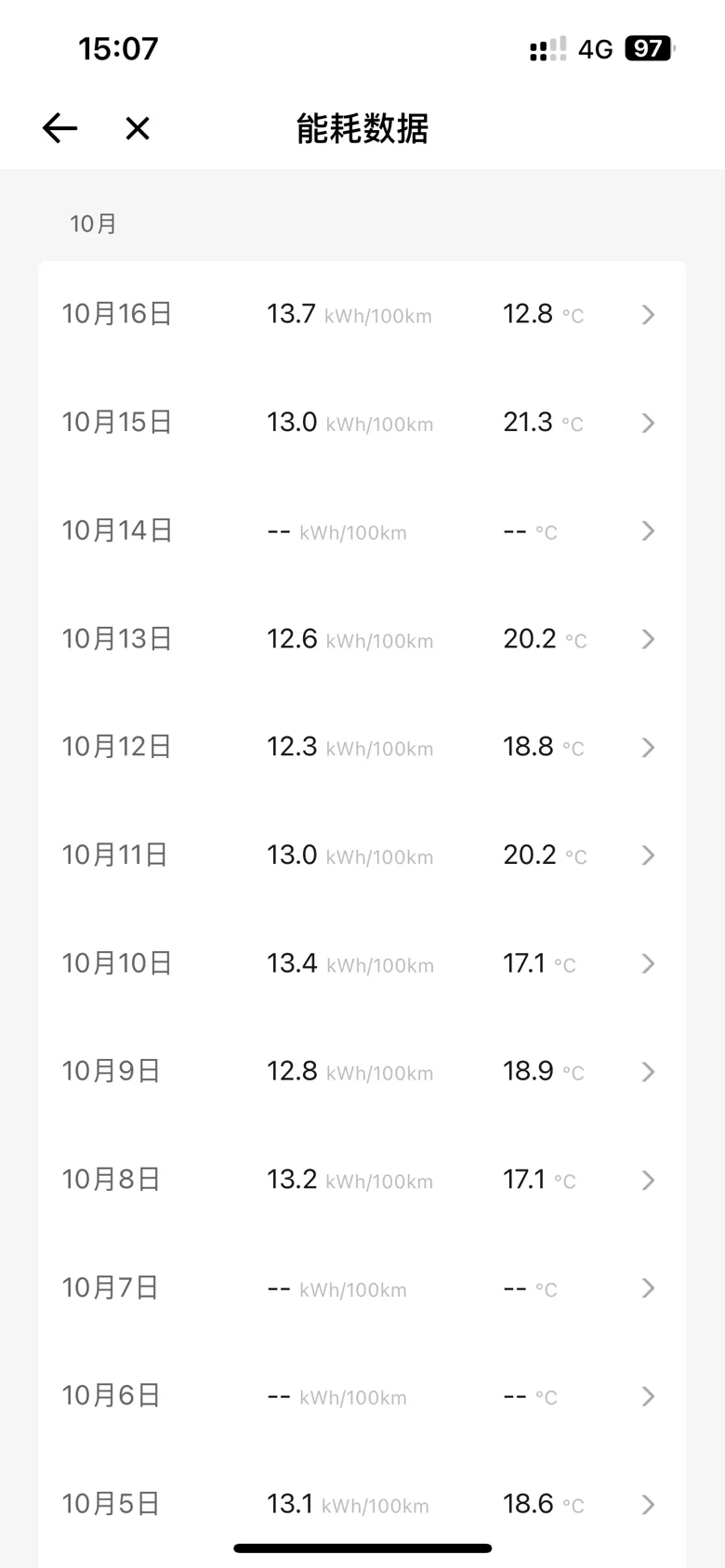
Task: Tap the back arrow icon
Action: click(60, 128)
